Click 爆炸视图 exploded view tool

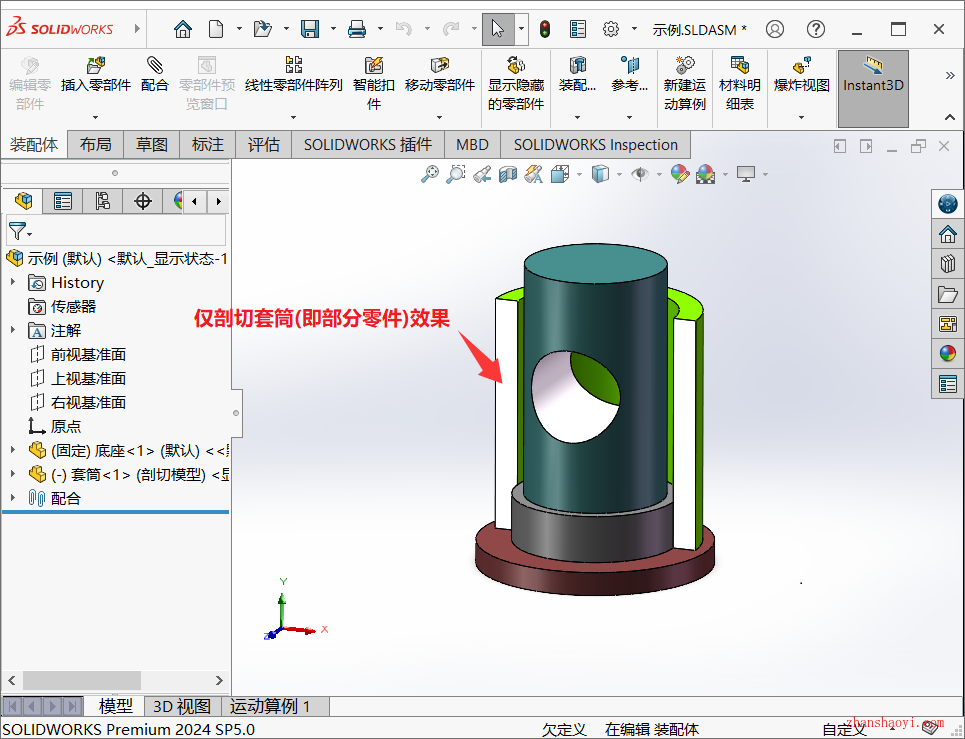[x=801, y=74]
